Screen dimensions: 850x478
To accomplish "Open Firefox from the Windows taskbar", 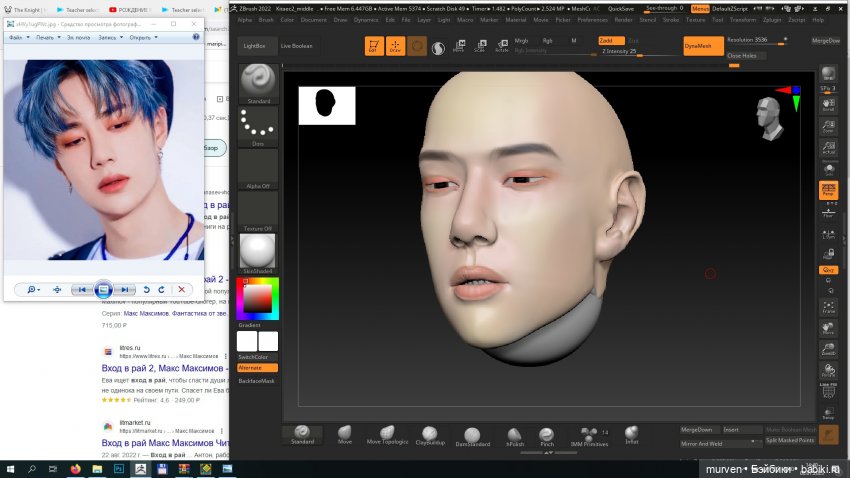I will point(75,469).
